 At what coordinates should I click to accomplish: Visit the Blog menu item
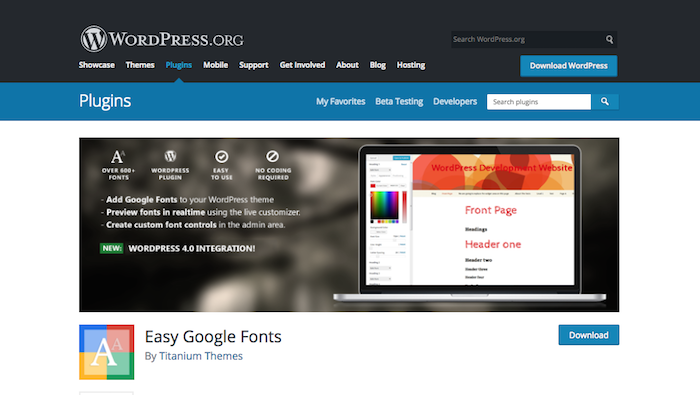coord(378,65)
